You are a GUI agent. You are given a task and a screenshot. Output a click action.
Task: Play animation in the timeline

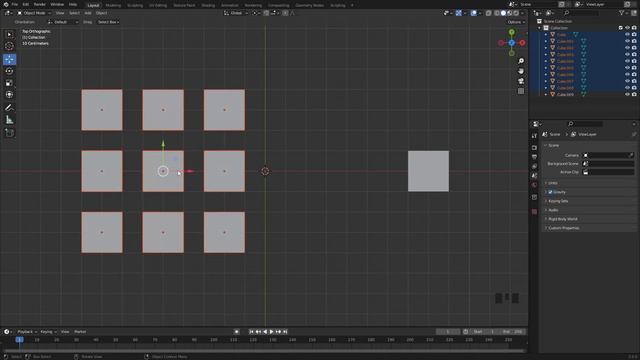(x=271, y=332)
